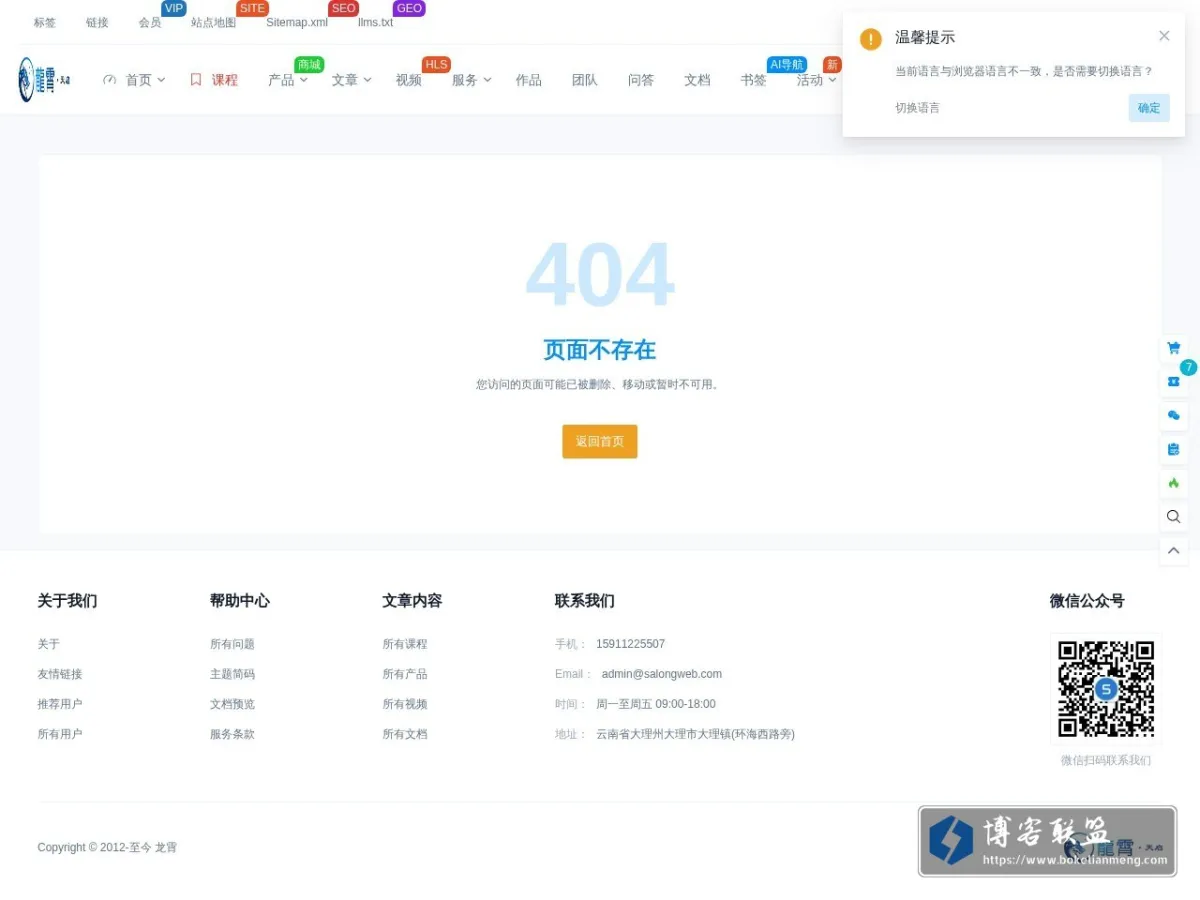Screen dimensions: 1200x900
Task: Open search via magnifier sidebar icon
Action: [1174, 517]
